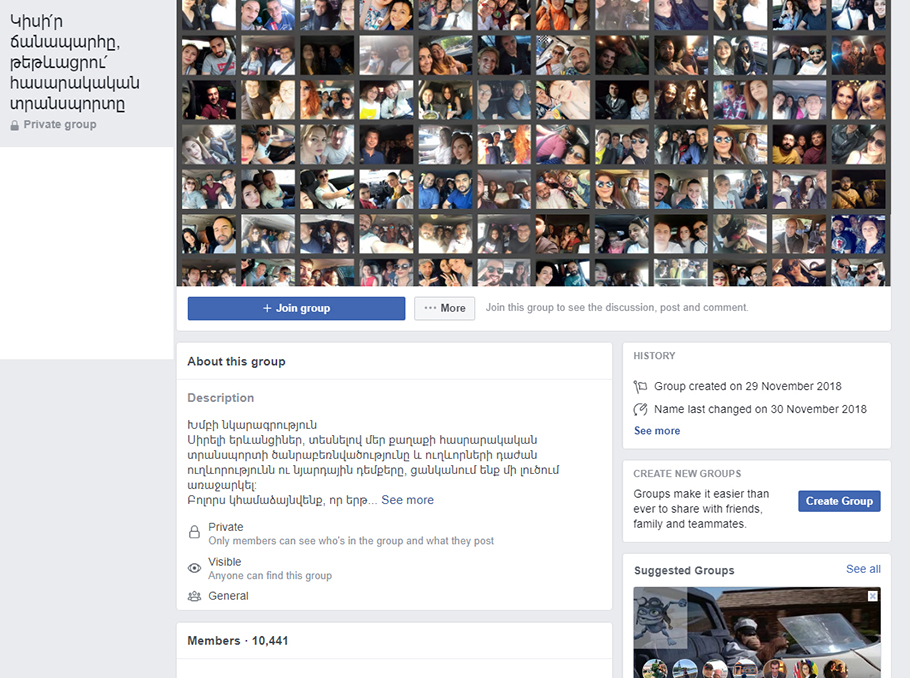
Task: Click the About this group heading
Action: [x=236, y=361]
